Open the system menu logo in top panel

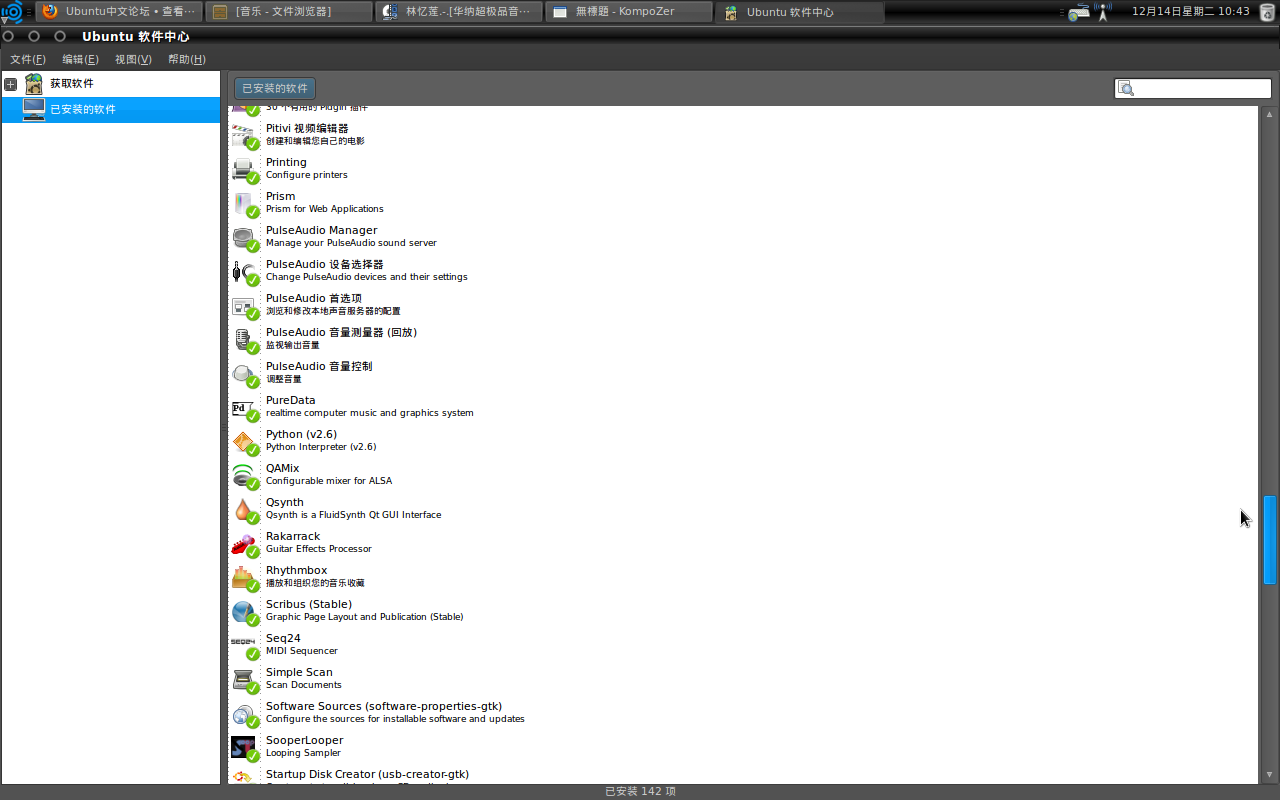click(x=12, y=12)
